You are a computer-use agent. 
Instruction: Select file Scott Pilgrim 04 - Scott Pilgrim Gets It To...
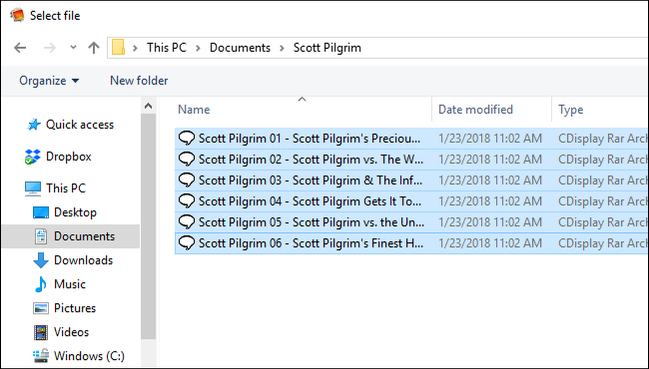point(310,201)
